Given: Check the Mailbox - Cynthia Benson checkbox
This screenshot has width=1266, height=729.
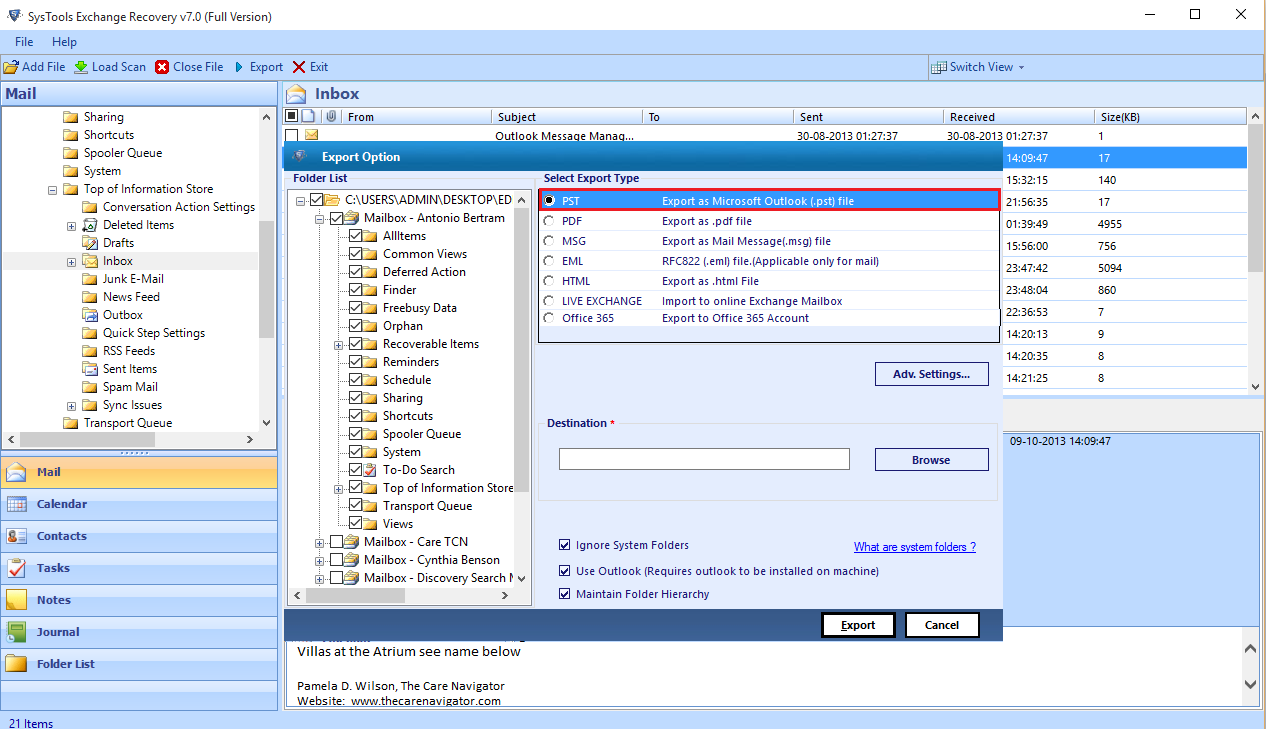Looking at the screenshot, I should [336, 560].
